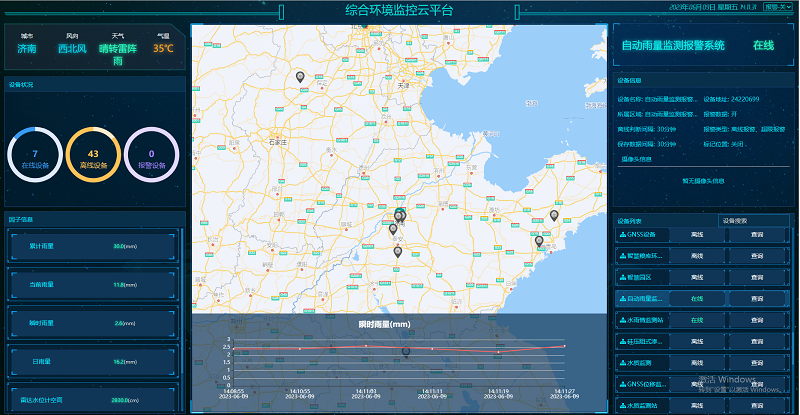Click the device icon beside 水质监测站

coord(622,406)
